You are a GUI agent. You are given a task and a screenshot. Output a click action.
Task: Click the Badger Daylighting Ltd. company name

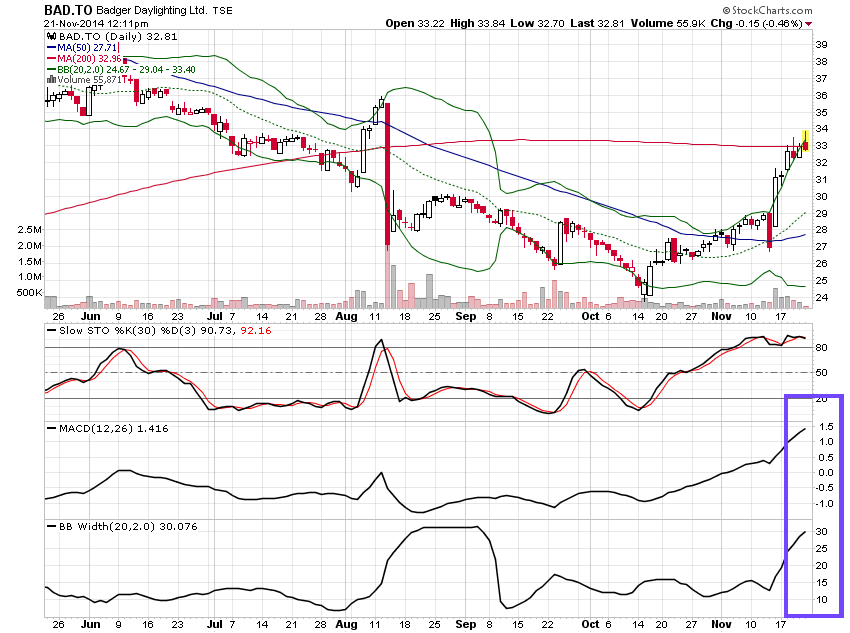point(152,10)
